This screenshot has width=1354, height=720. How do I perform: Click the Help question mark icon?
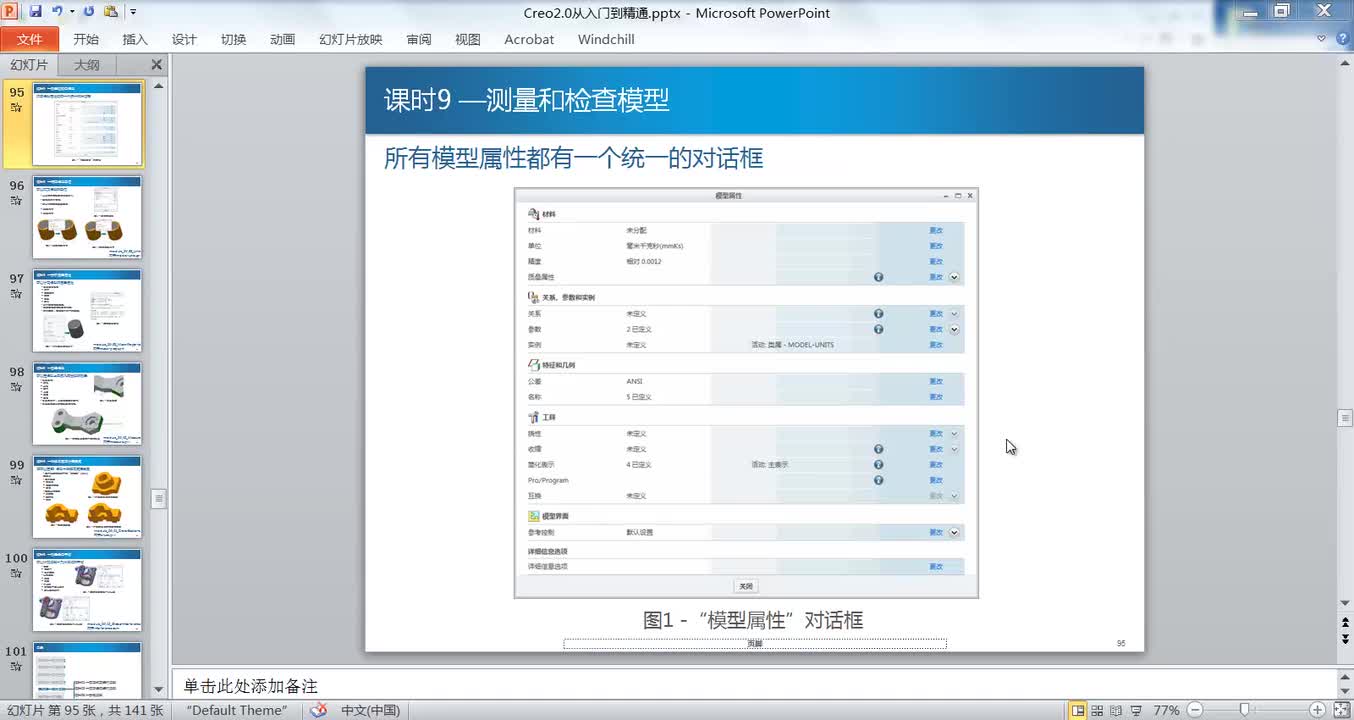(x=1341, y=39)
